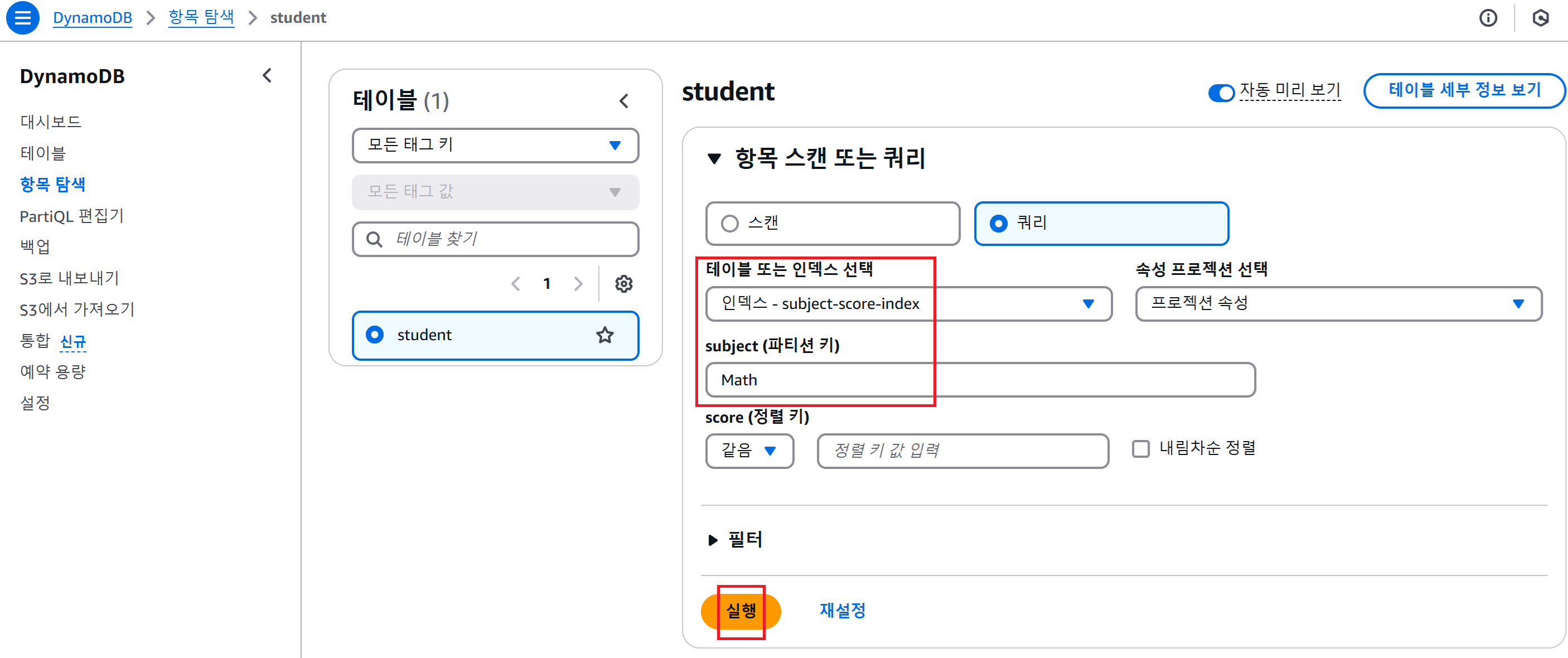Open the 모든 태그 키 dropdown
The width and height of the screenshot is (1568, 658).
click(x=495, y=146)
